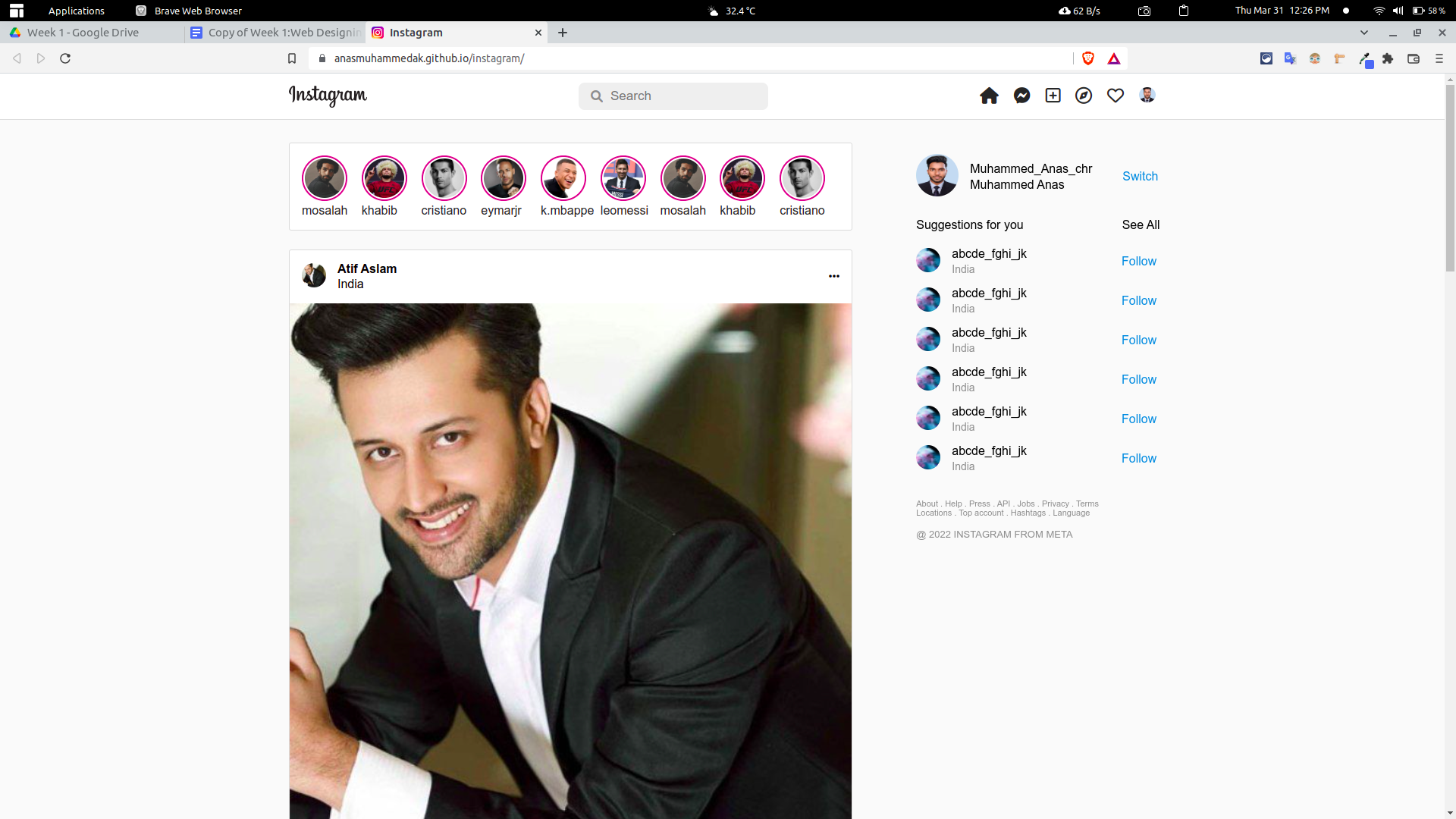Click the clipboard icon in system tray
The height and width of the screenshot is (819, 1456).
[1182, 11]
